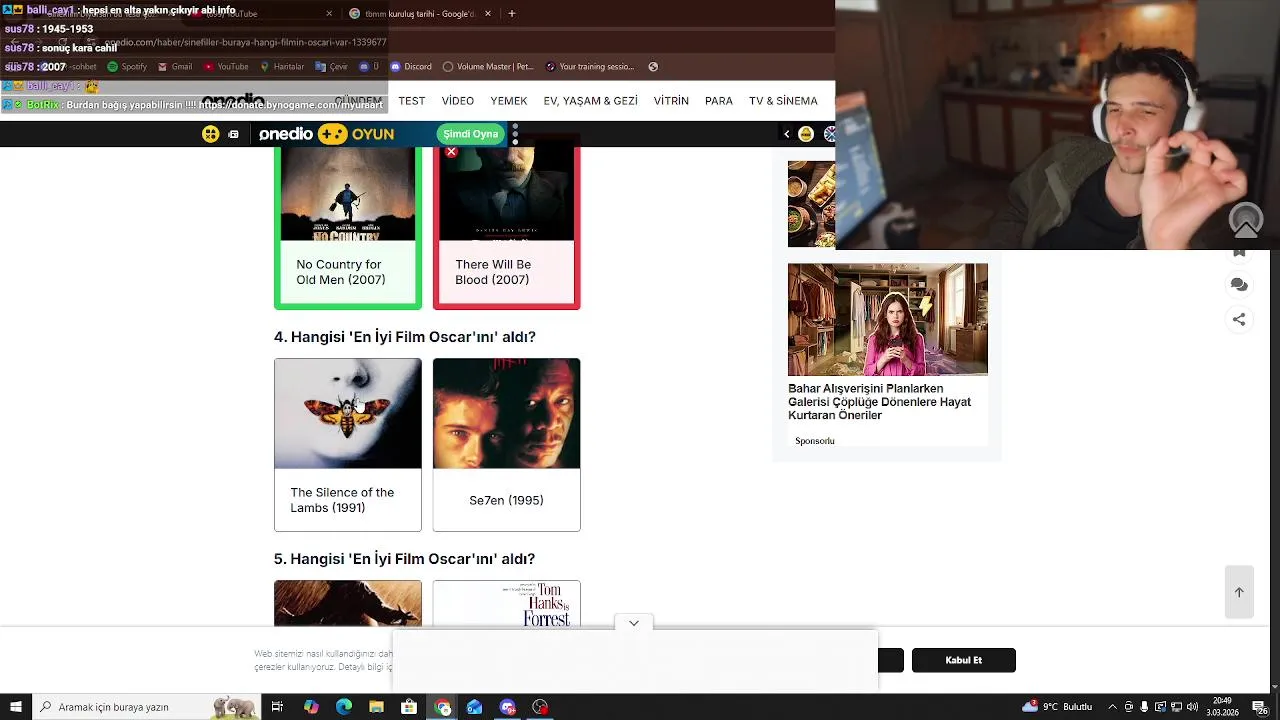Pick the Forrest Gump poster in question 5
This screenshot has height=720, width=1280.
point(506,604)
